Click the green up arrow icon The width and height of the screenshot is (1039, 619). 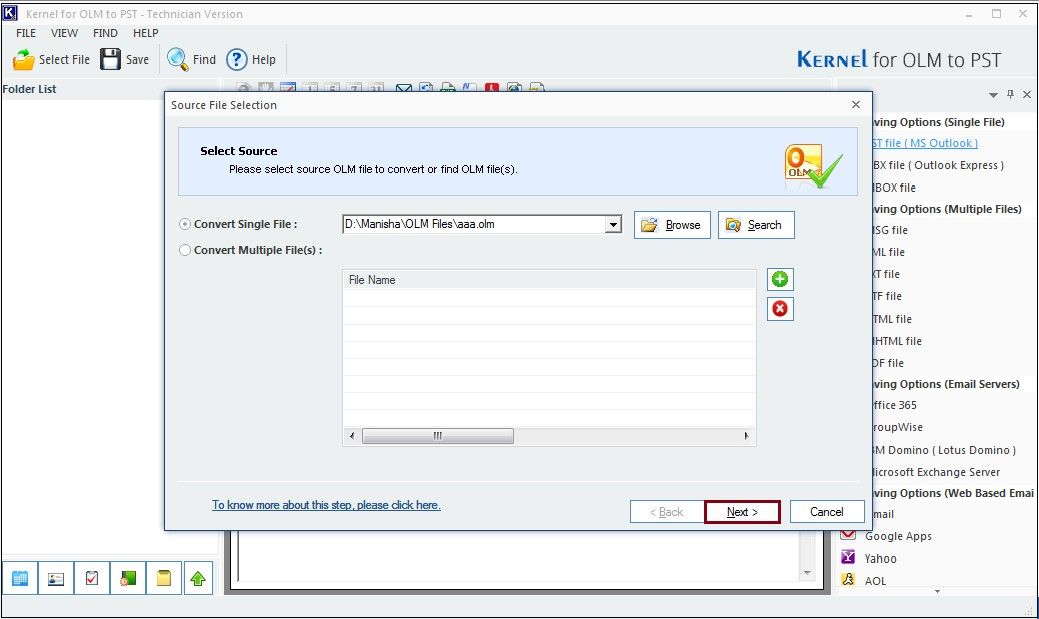point(197,579)
